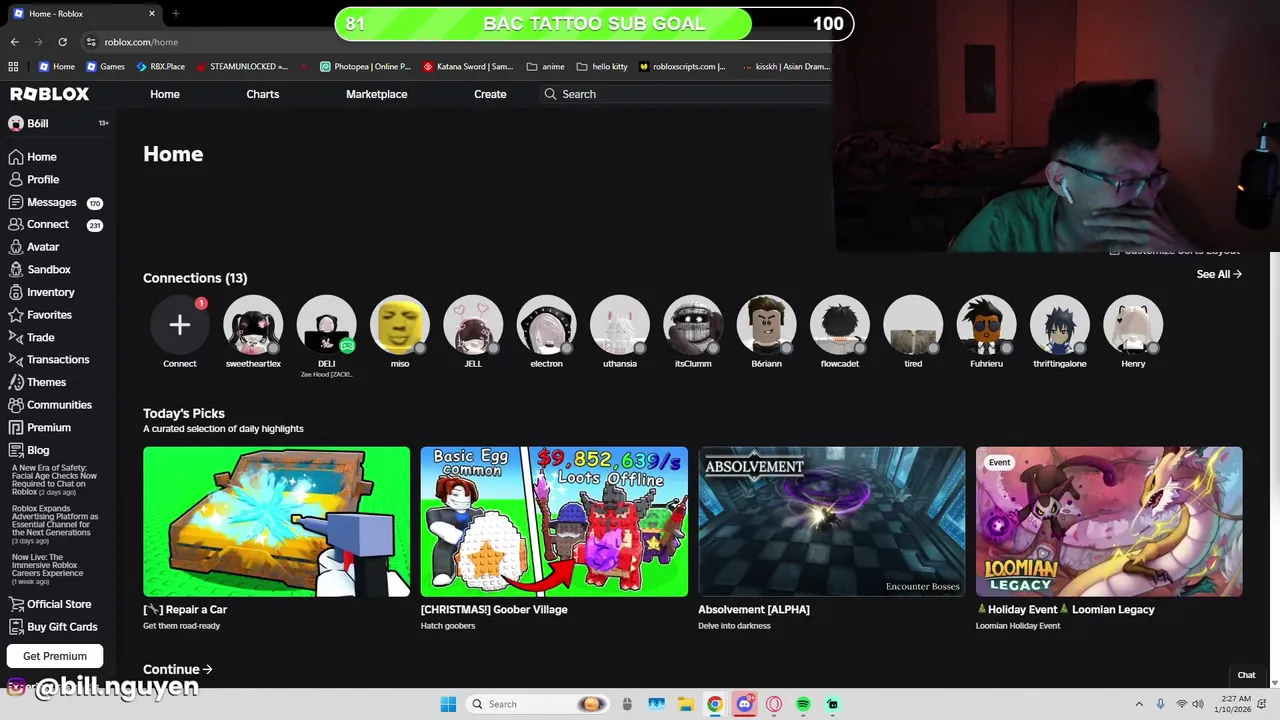The height and width of the screenshot is (720, 1280).
Task: Open Home in the left sidebar
Action: 33,157
